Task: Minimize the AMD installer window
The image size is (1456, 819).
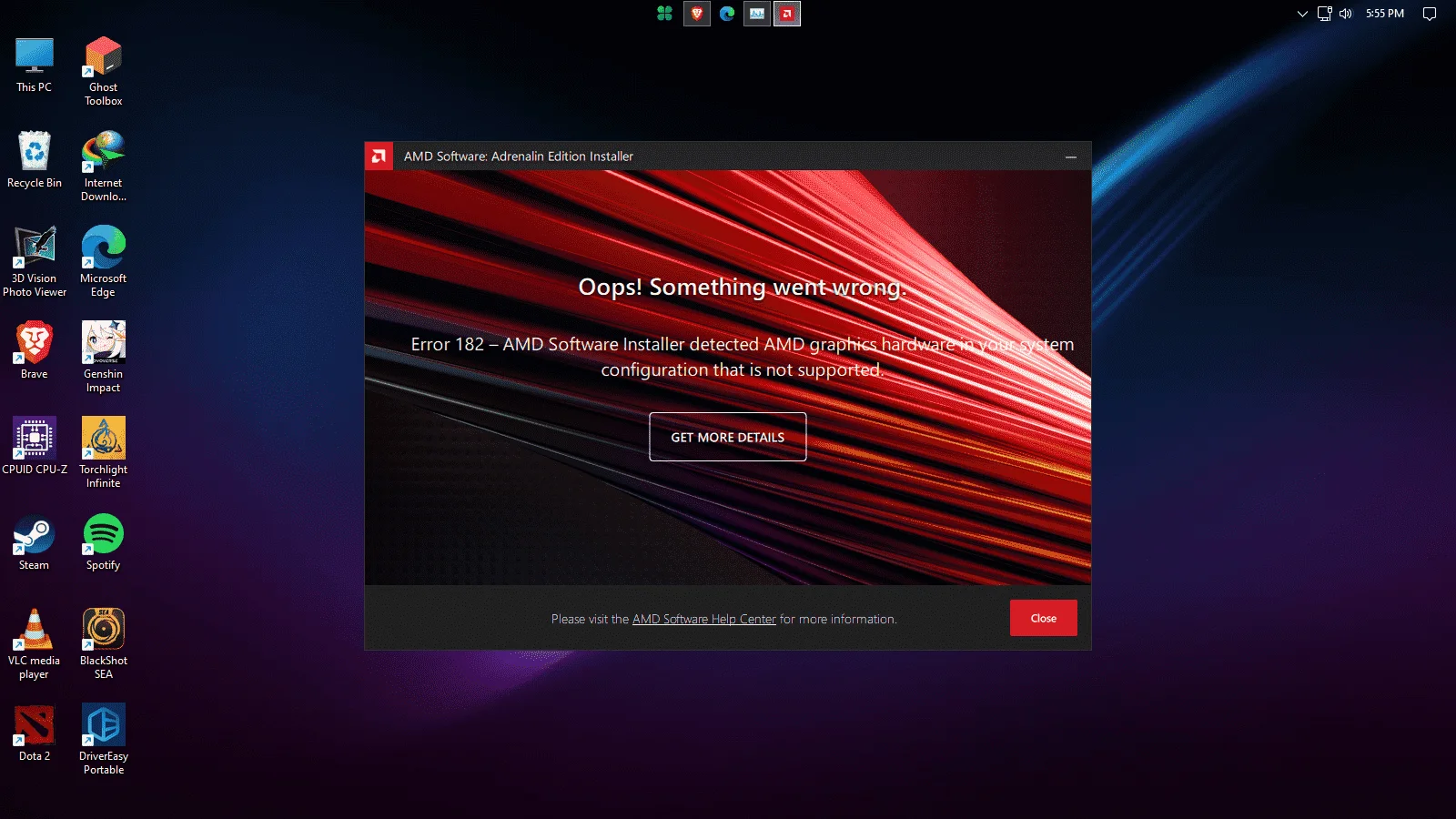Action: [x=1071, y=157]
